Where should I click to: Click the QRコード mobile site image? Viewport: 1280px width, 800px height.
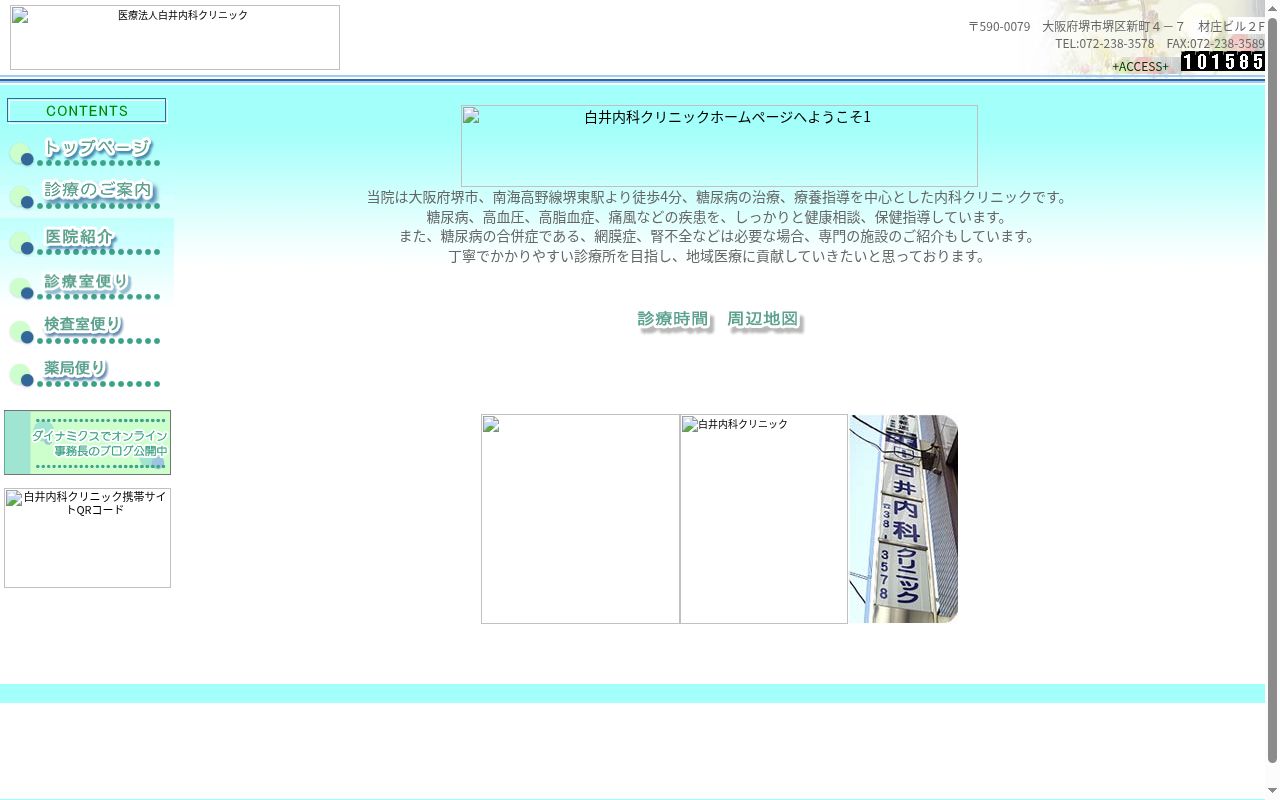[x=87, y=538]
